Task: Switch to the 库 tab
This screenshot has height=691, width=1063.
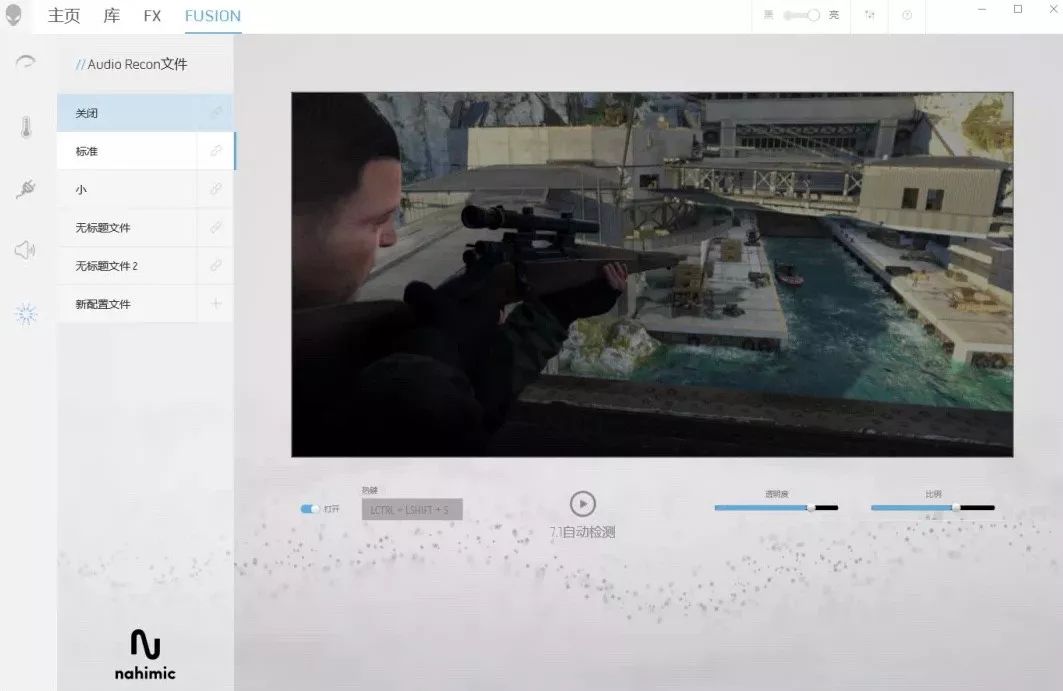Action: 111,16
